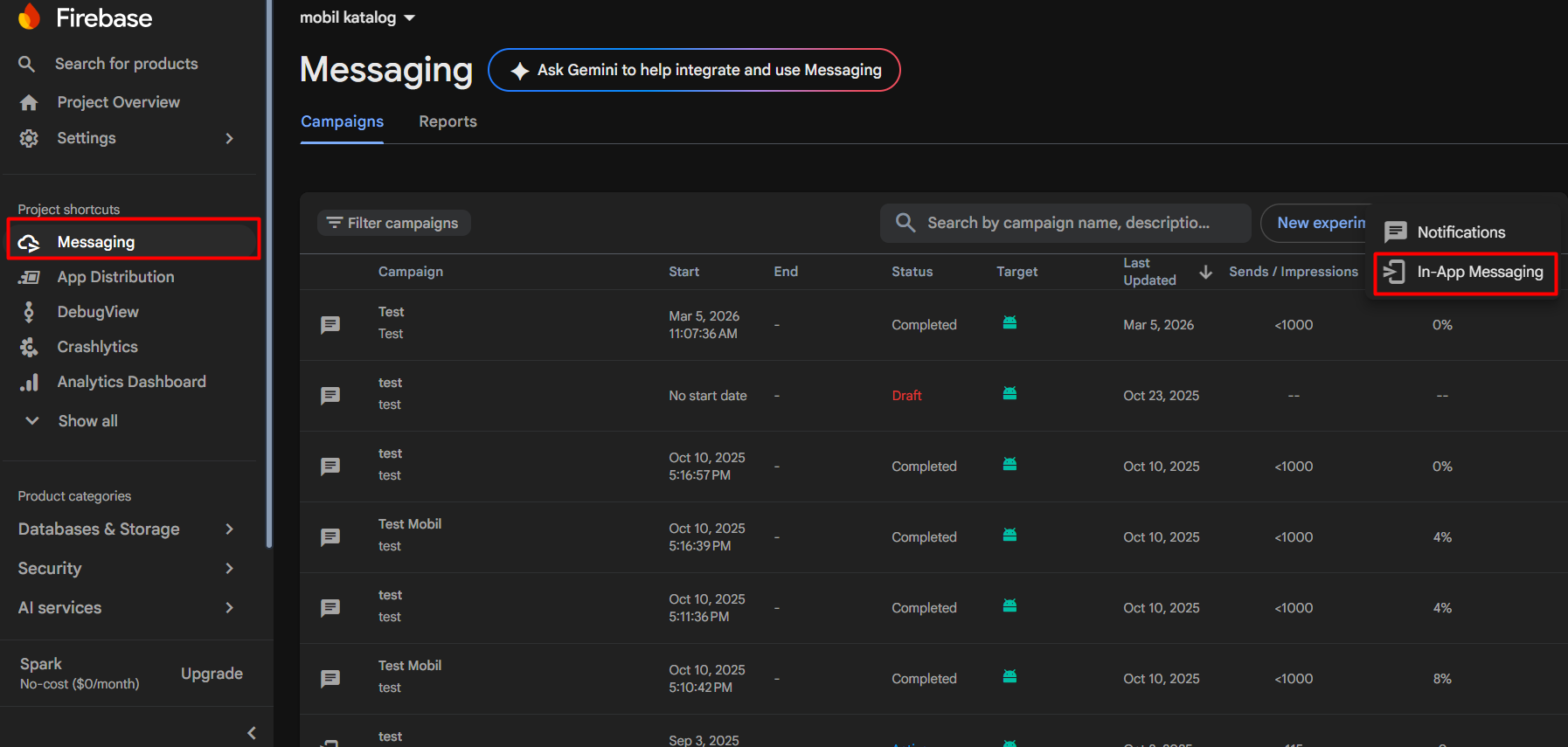Open the Crashlytics link in the sidebar

pos(97,347)
